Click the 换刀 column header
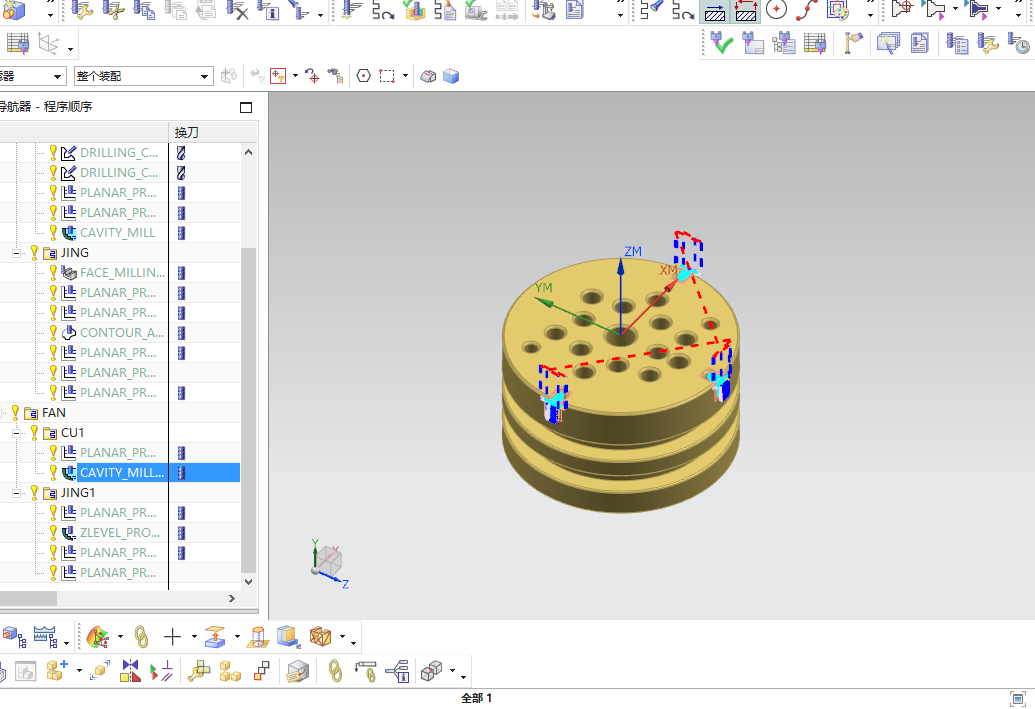The height and width of the screenshot is (709, 1035). tap(187, 133)
